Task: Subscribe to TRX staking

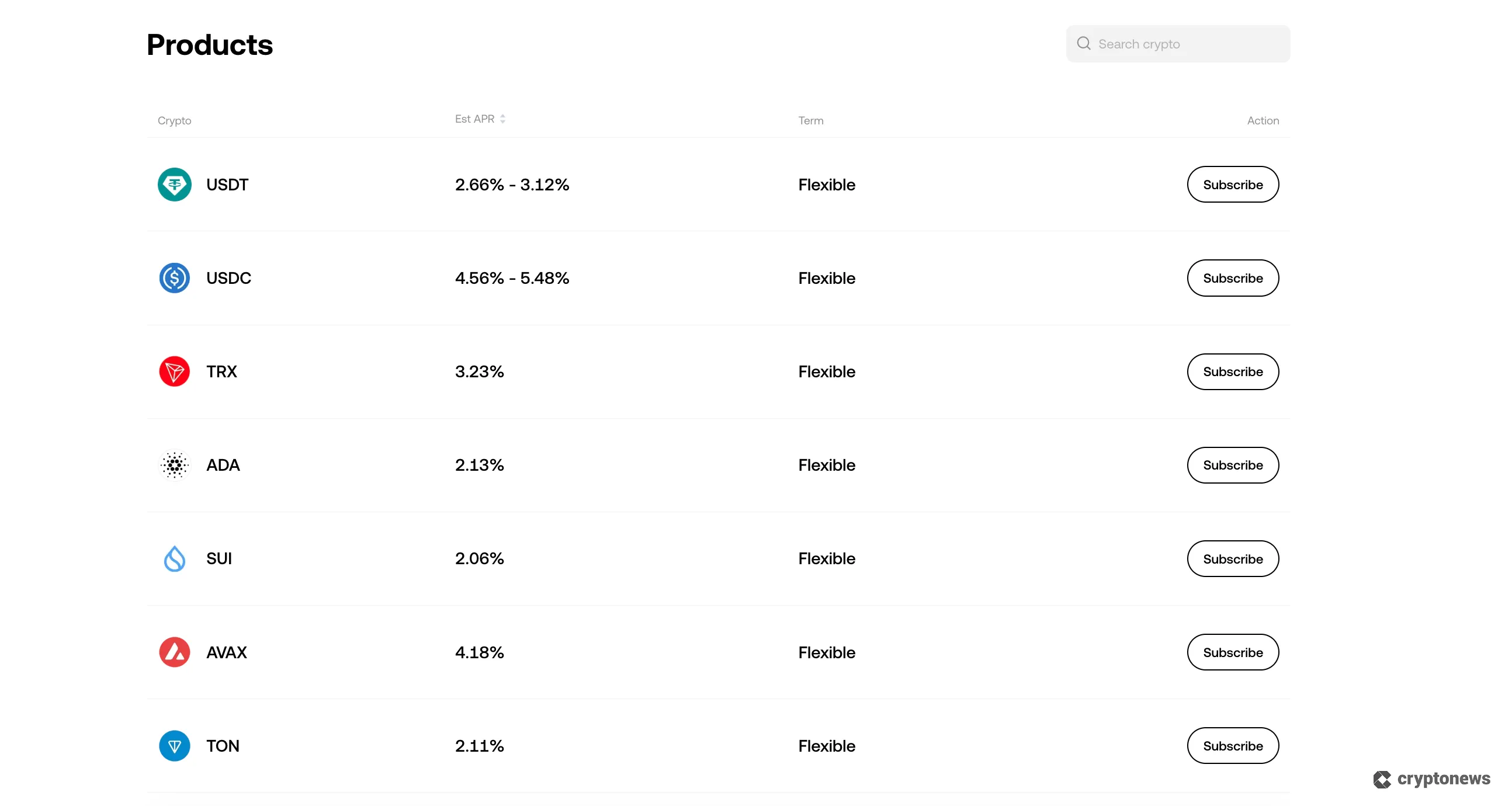Action: [1233, 371]
